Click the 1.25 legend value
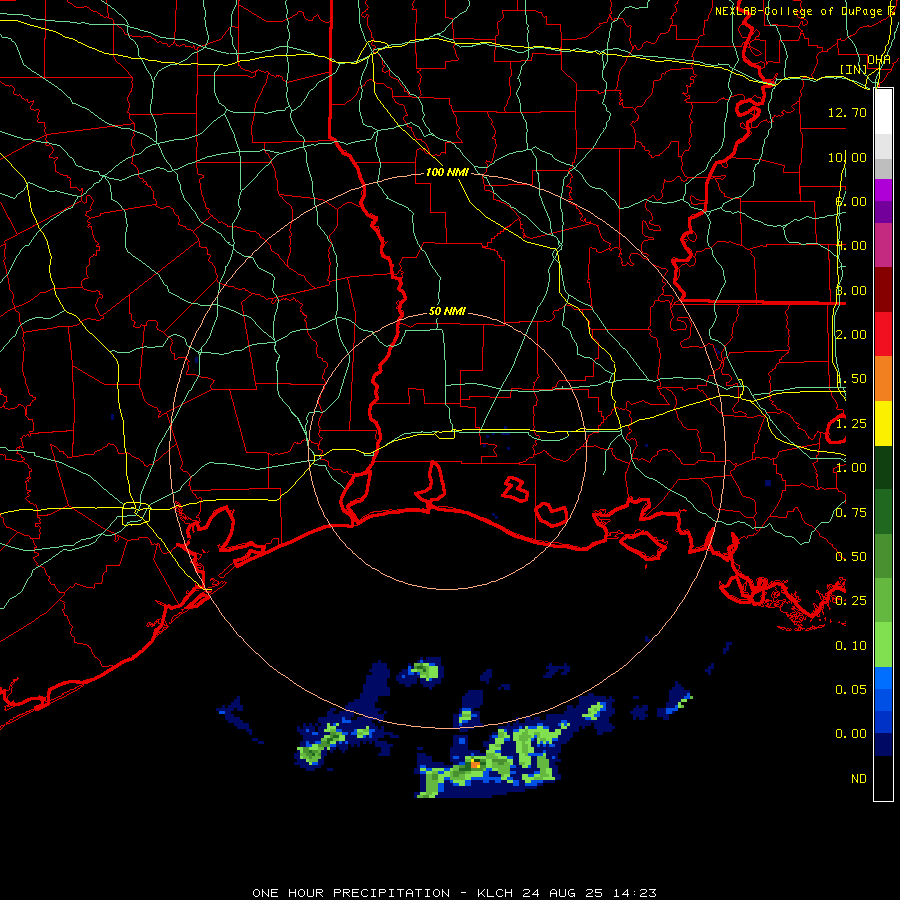The width and height of the screenshot is (900, 900). (851, 424)
